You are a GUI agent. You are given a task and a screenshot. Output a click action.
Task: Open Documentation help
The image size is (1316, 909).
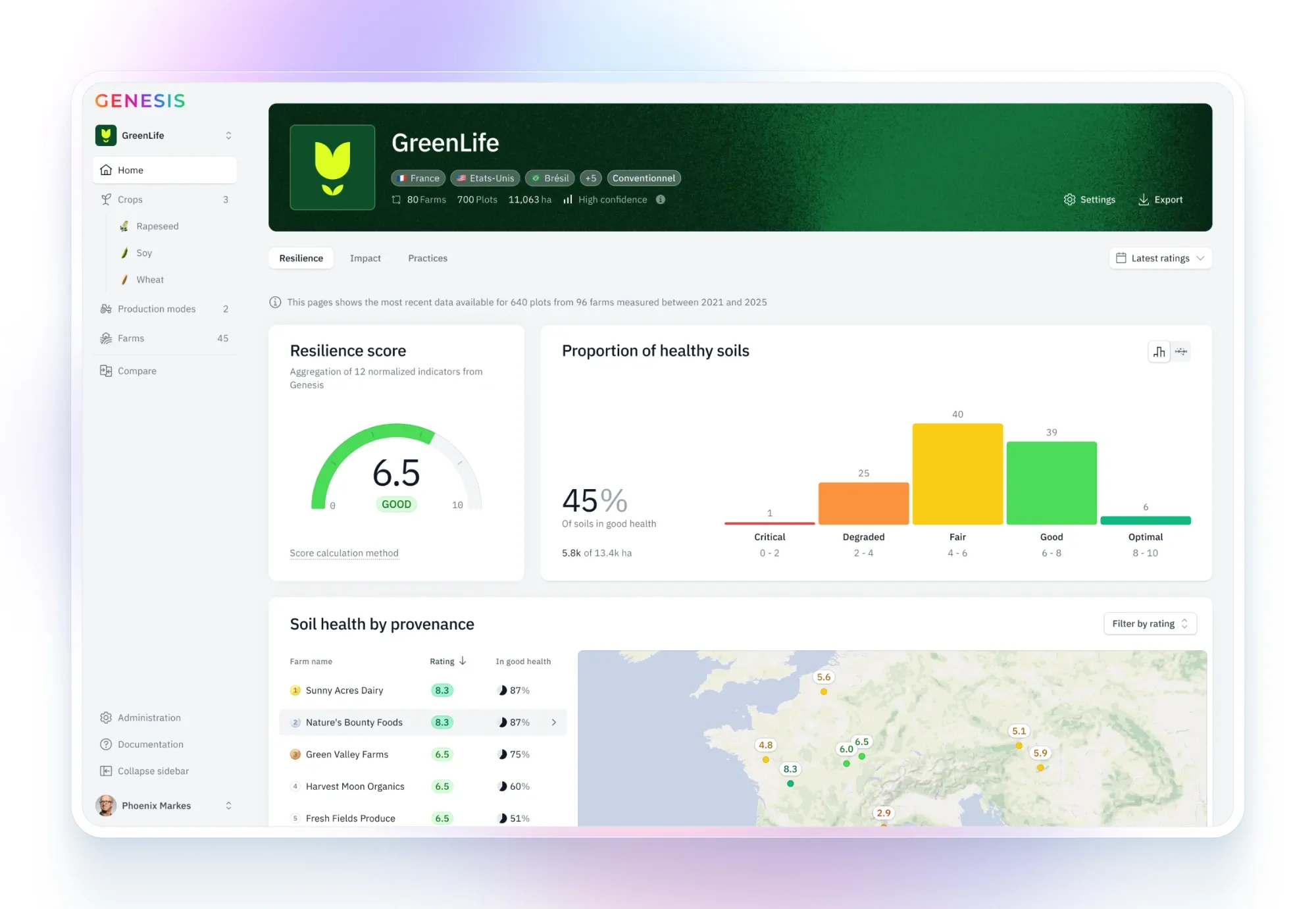coord(150,744)
